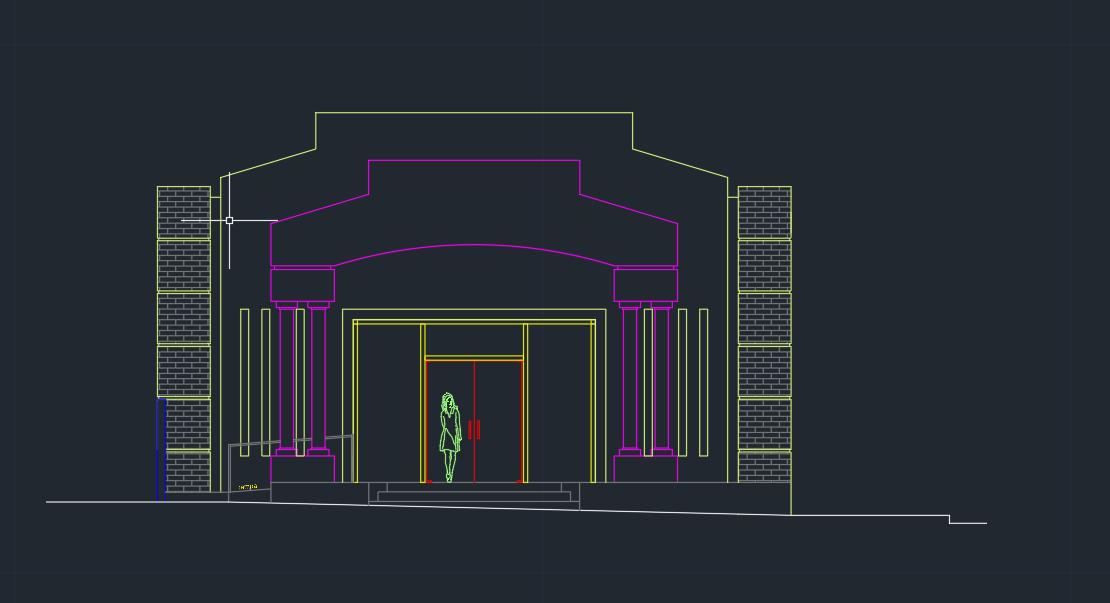
Task: Select the topmost brick block of left pier
Action: tap(184, 212)
